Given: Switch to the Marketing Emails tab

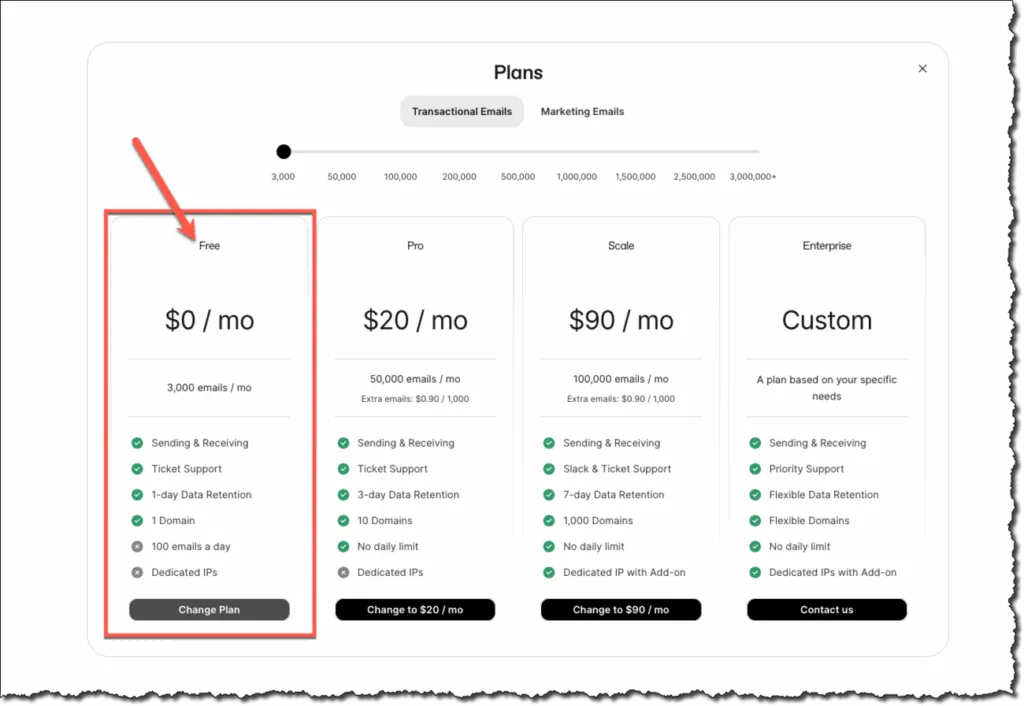Looking at the screenshot, I should point(582,112).
